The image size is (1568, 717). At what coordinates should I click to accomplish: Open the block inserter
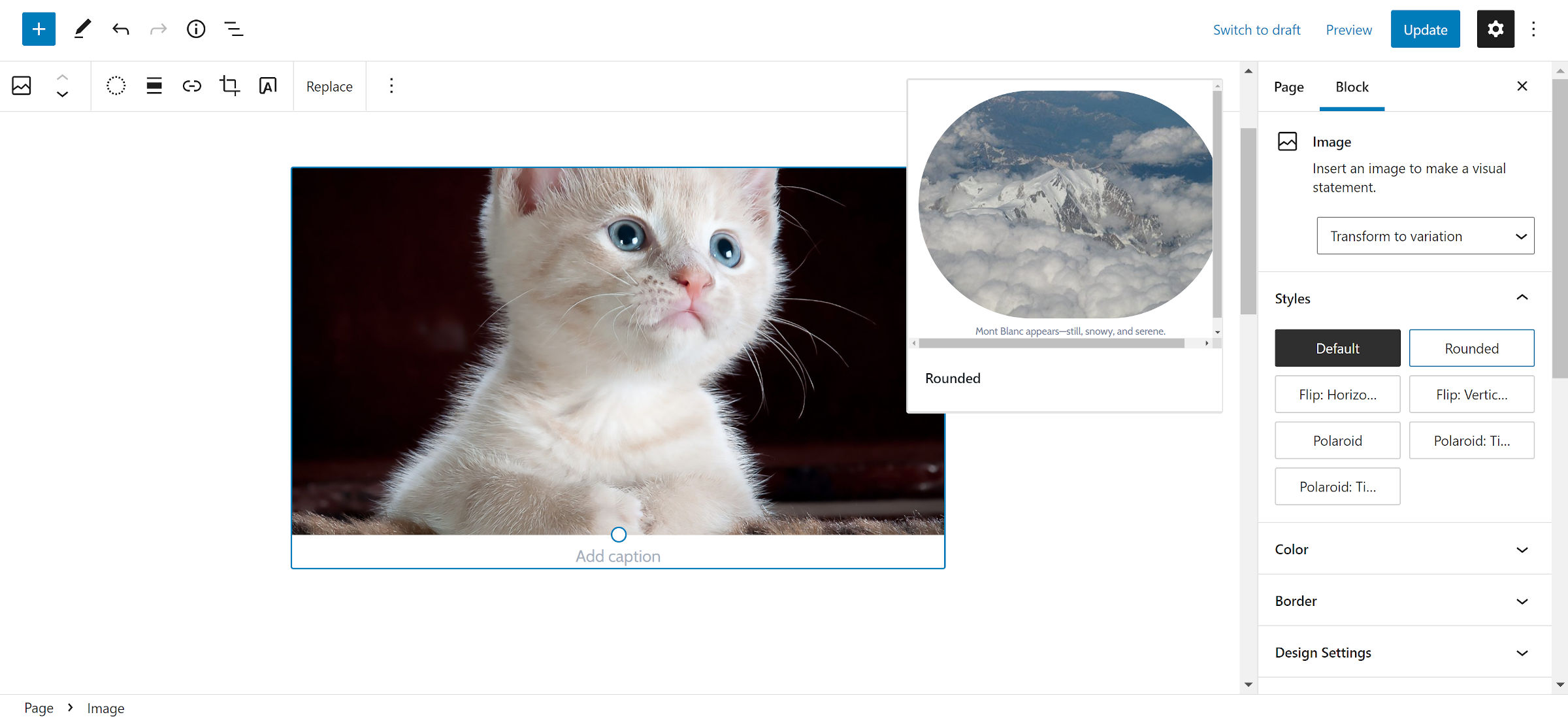pos(38,29)
